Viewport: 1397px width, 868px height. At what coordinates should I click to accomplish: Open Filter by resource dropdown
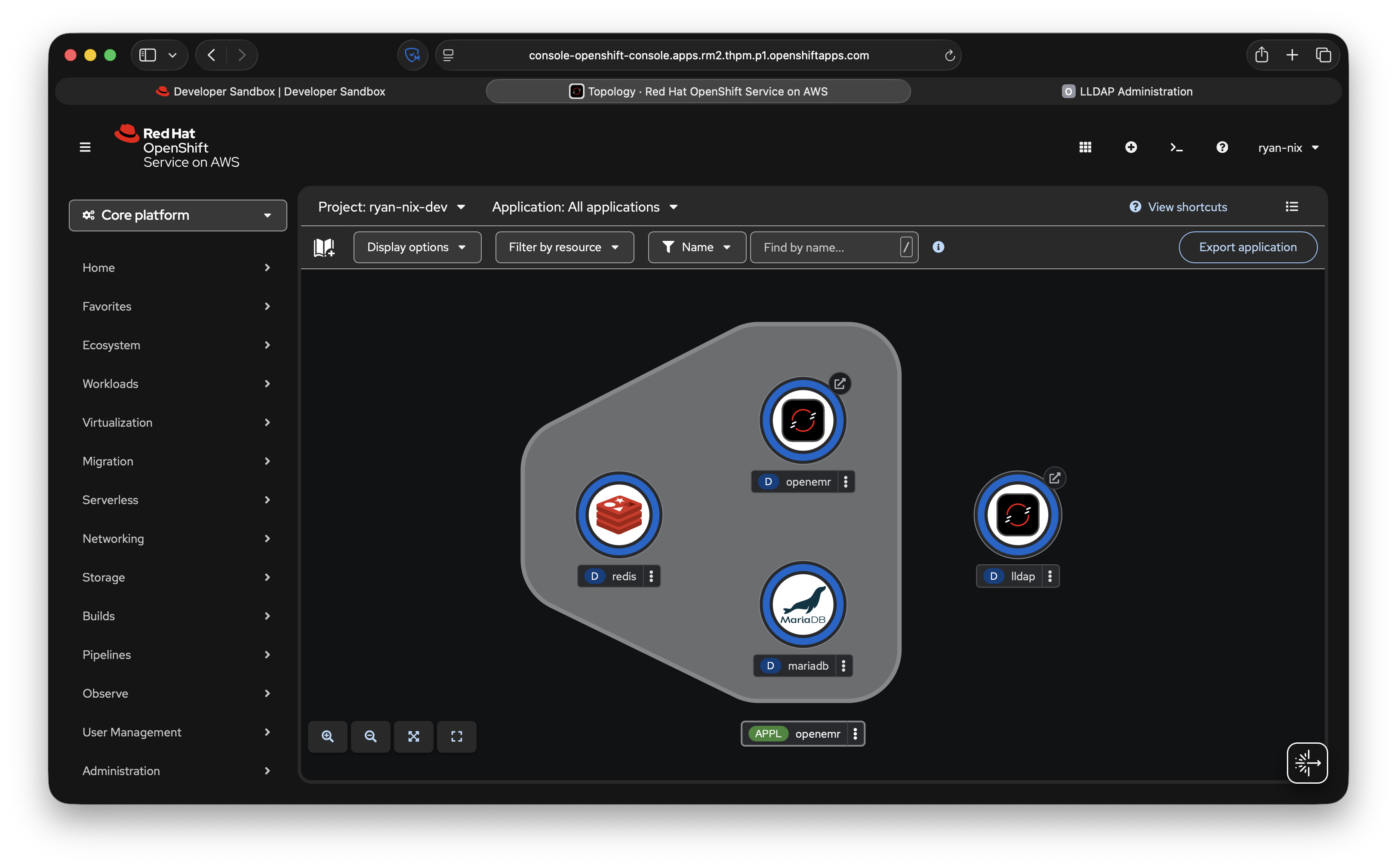tap(564, 247)
